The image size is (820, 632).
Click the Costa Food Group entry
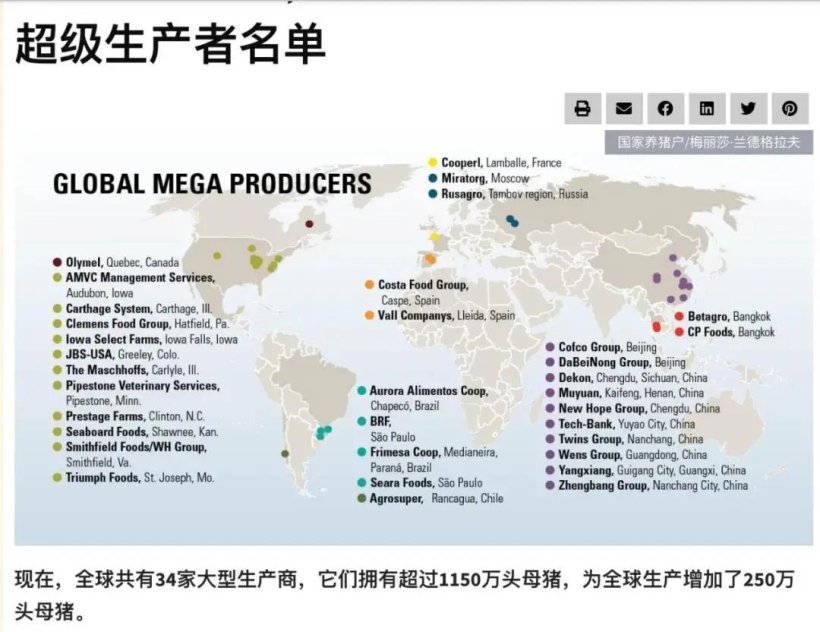point(417,292)
